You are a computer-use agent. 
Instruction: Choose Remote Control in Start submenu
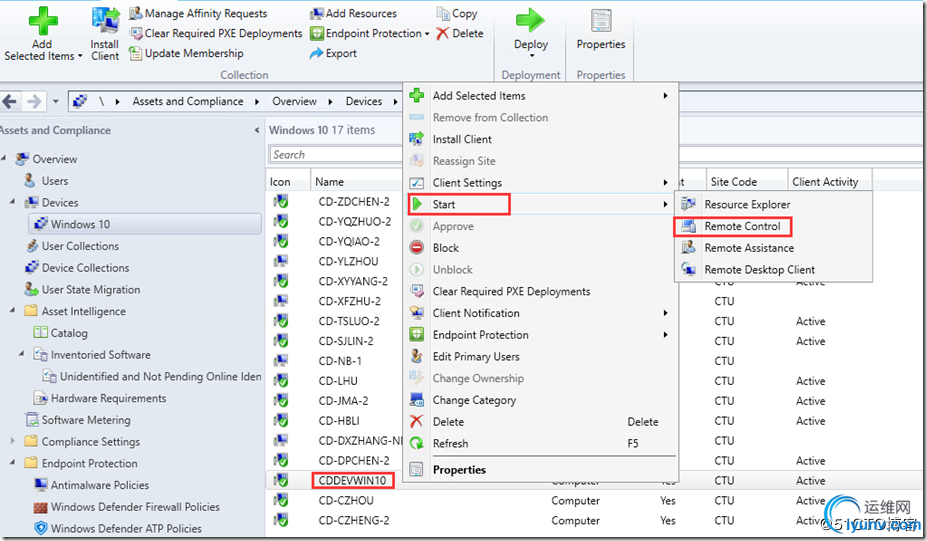pyautogui.click(x=773, y=226)
